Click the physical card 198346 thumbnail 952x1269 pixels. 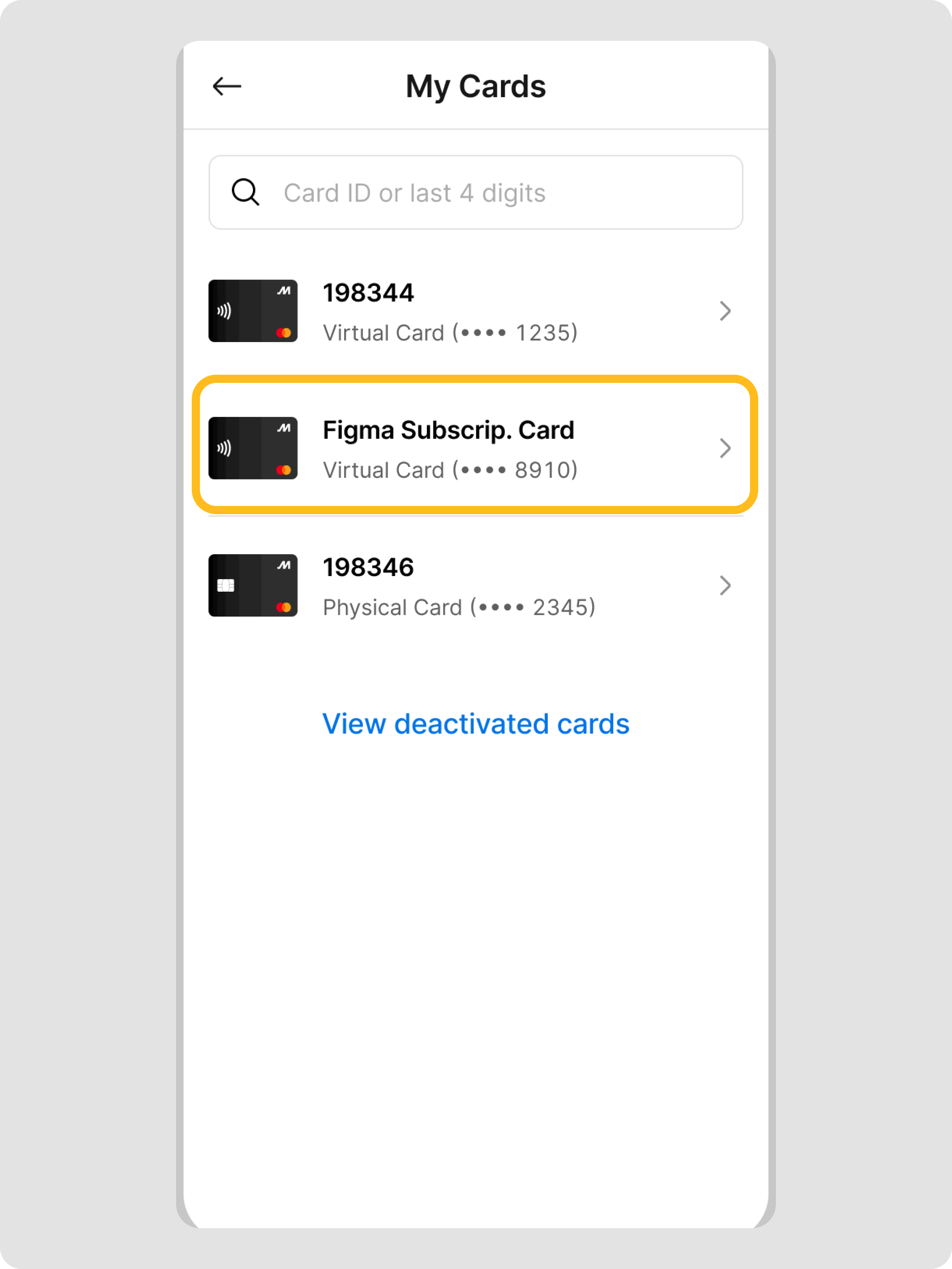(253, 586)
